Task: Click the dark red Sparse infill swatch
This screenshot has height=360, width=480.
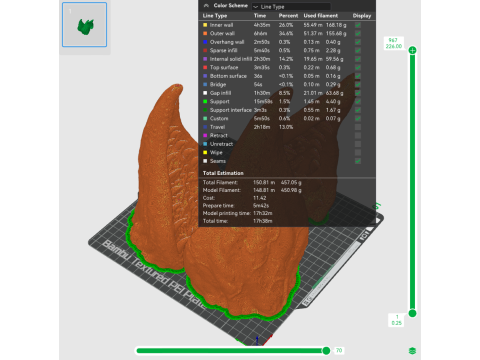Action: (x=205, y=50)
